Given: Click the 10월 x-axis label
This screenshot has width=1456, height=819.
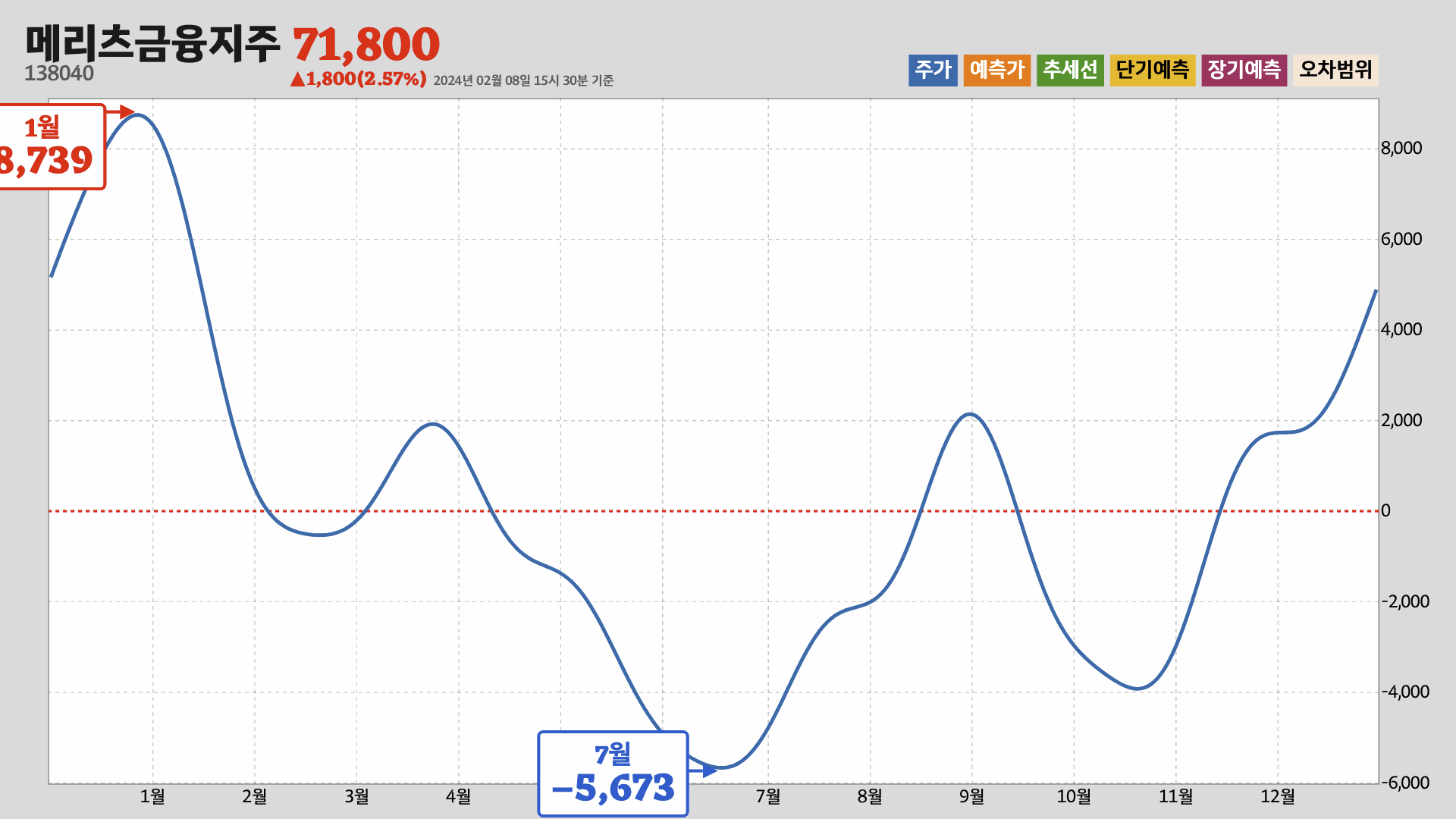Looking at the screenshot, I should coord(1074,796).
